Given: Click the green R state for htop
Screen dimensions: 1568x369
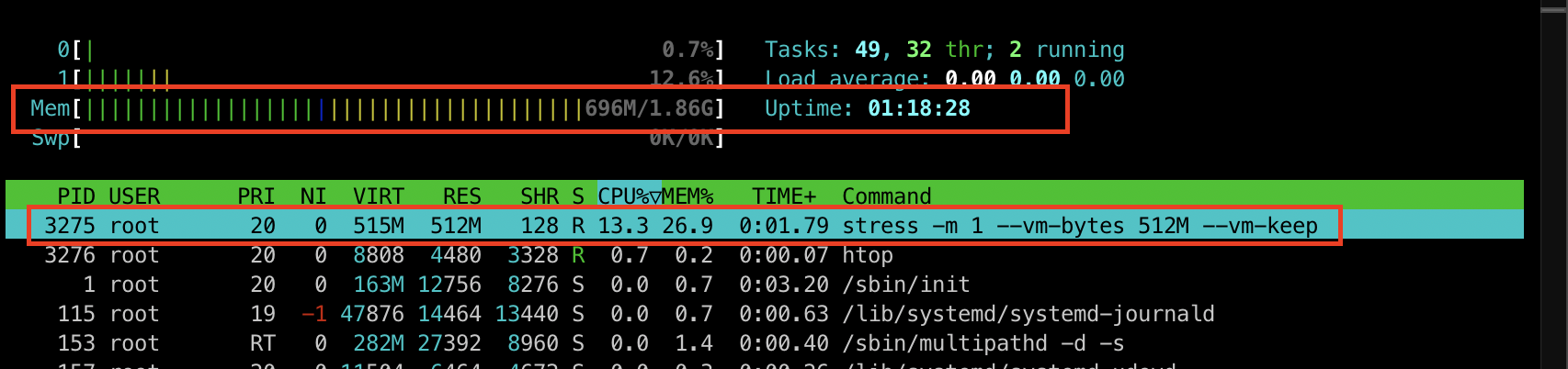Looking at the screenshot, I should (578, 255).
